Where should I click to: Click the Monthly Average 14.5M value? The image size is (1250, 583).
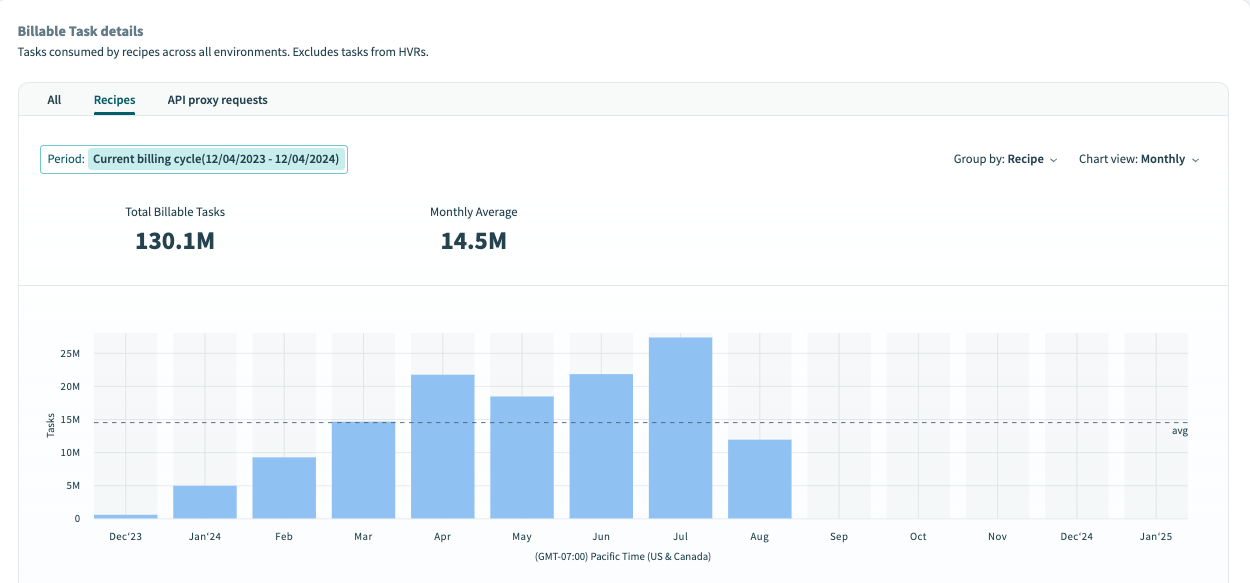pyautogui.click(x=474, y=241)
